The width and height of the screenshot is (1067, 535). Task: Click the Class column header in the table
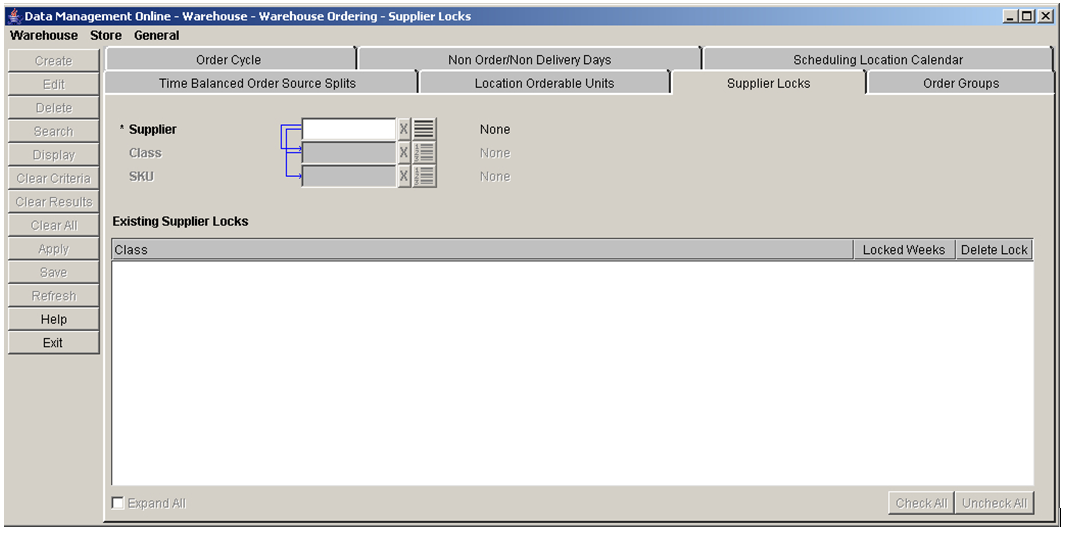click(482, 250)
